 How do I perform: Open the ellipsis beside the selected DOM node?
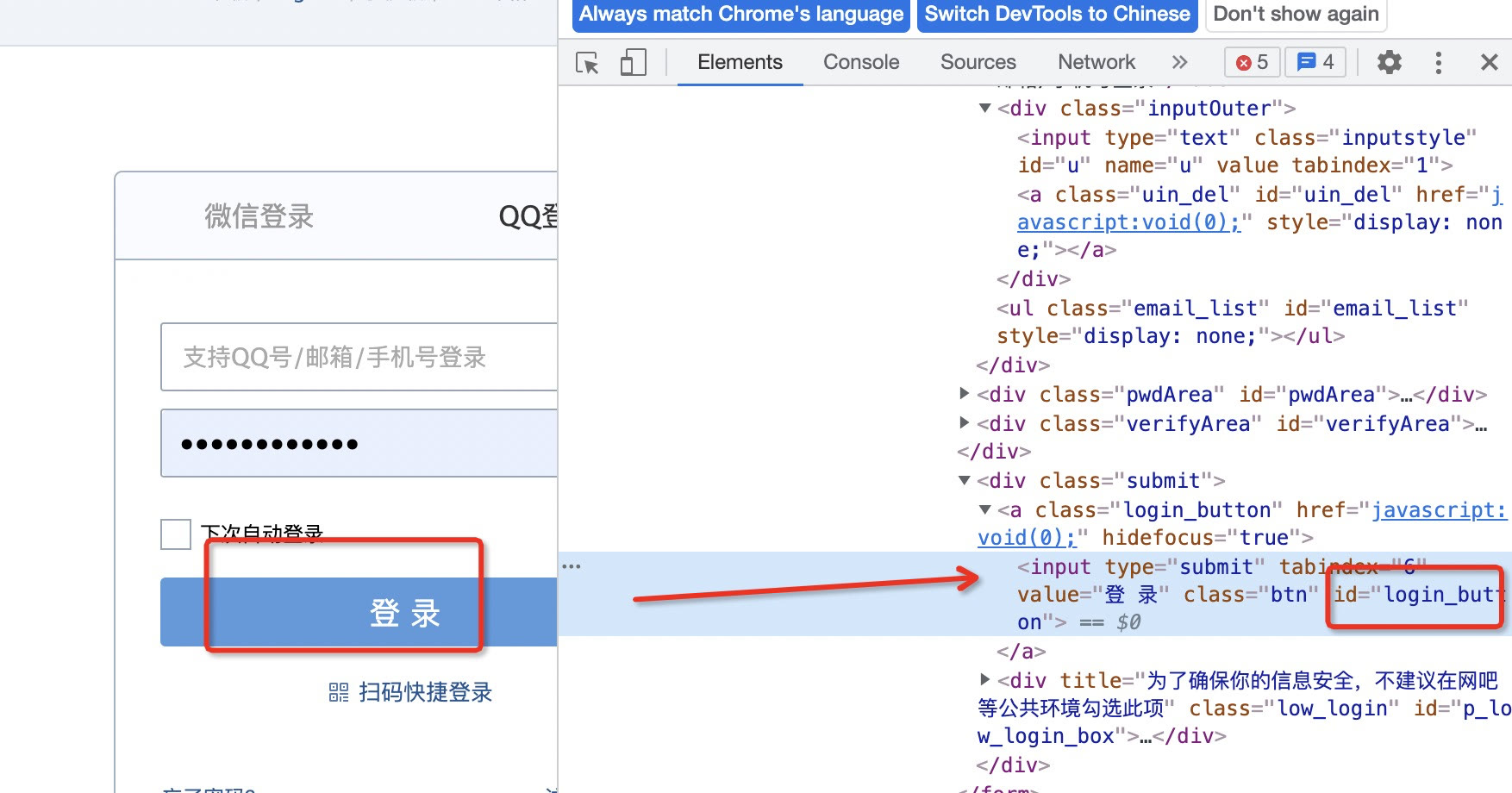coord(572,566)
